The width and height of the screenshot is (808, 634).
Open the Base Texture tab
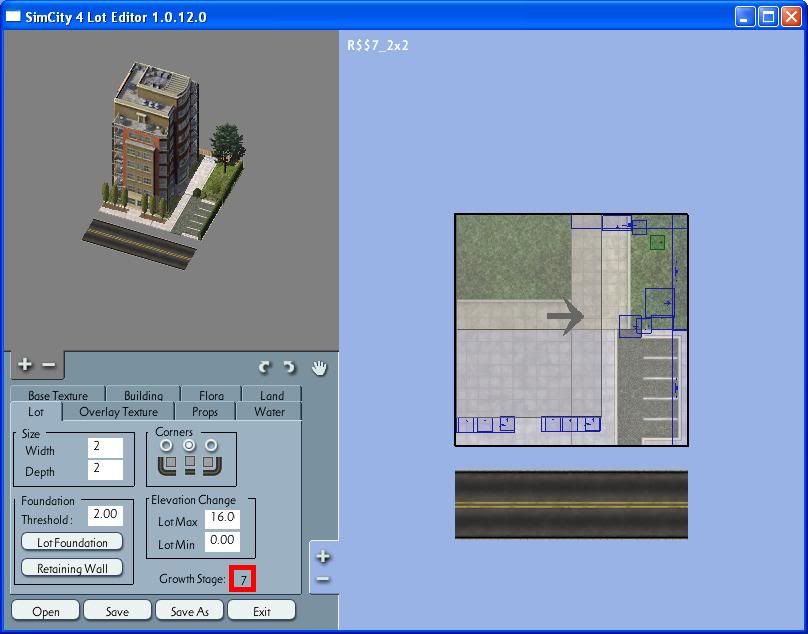pyautogui.click(x=58, y=395)
